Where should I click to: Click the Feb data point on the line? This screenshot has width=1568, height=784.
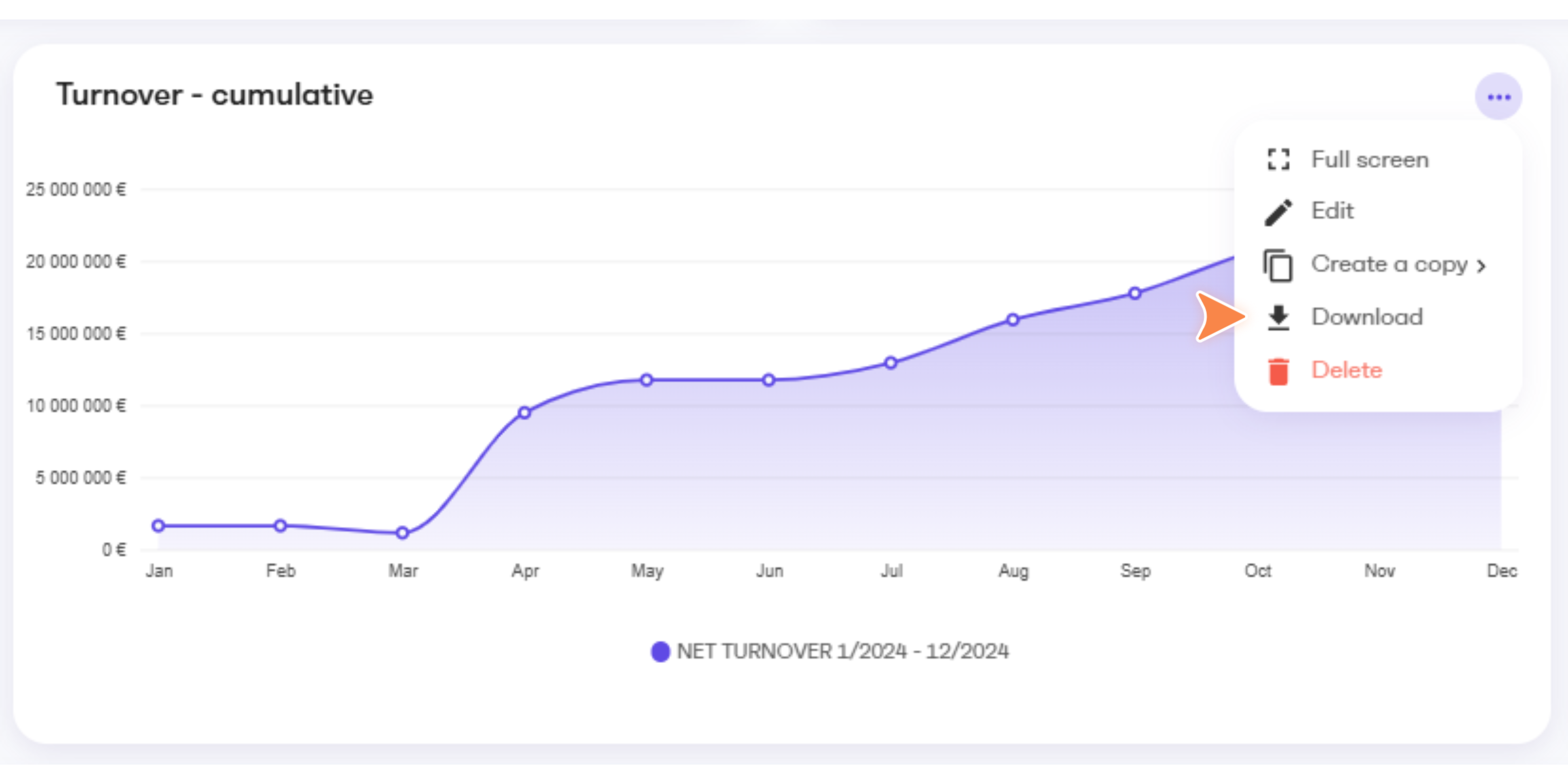(280, 525)
